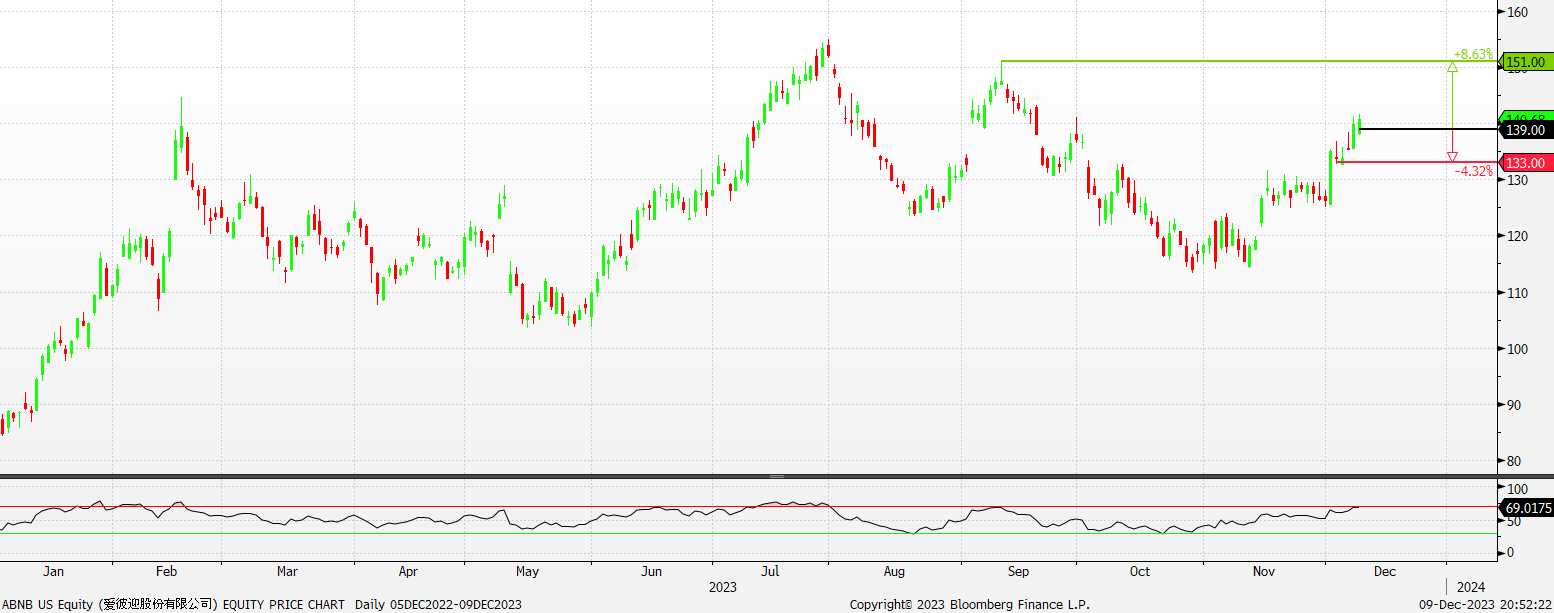Click the Dec month label
Viewport: 1554px width, 613px height.
click(1384, 572)
